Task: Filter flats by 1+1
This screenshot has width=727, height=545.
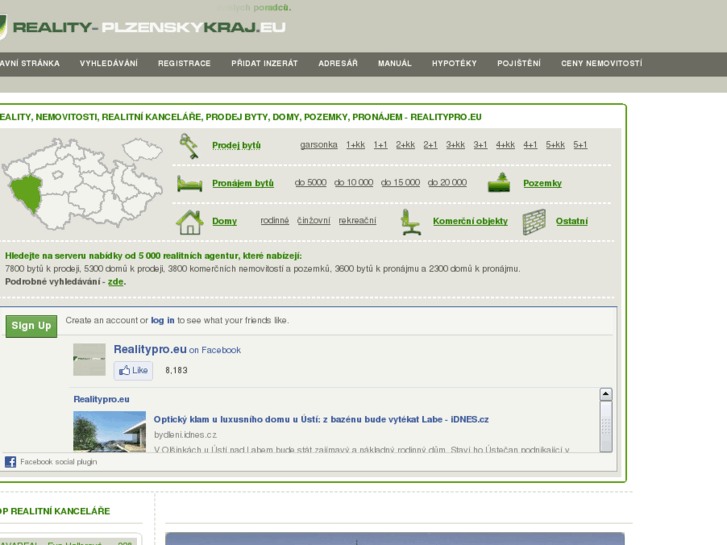Action: coord(380,145)
